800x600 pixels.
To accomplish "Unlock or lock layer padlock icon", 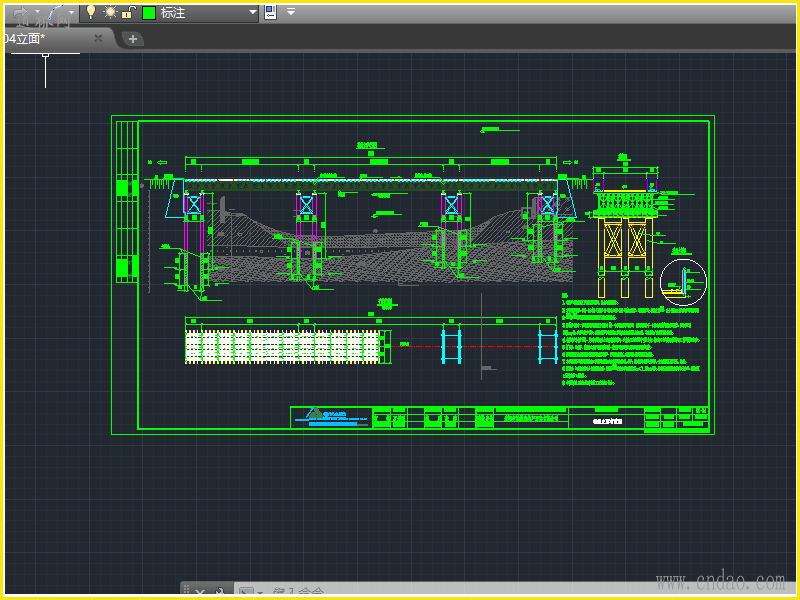I will (128, 13).
